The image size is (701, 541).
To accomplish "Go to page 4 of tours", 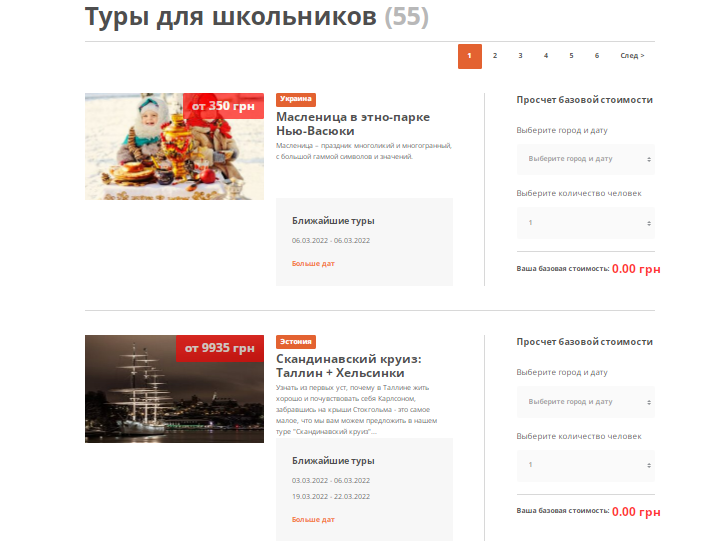I will pos(546,56).
